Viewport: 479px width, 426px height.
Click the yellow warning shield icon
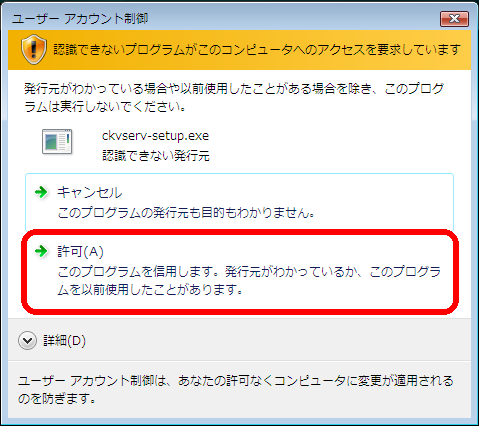(x=33, y=49)
